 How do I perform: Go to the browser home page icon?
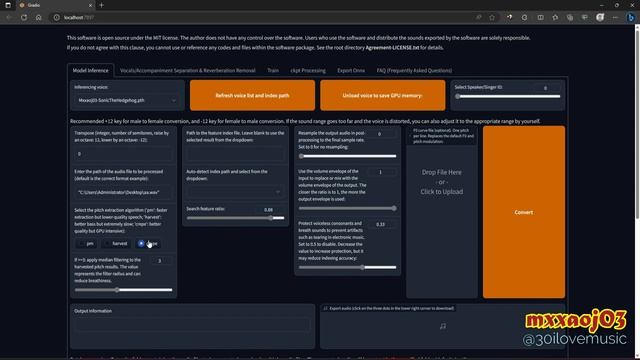point(38,18)
